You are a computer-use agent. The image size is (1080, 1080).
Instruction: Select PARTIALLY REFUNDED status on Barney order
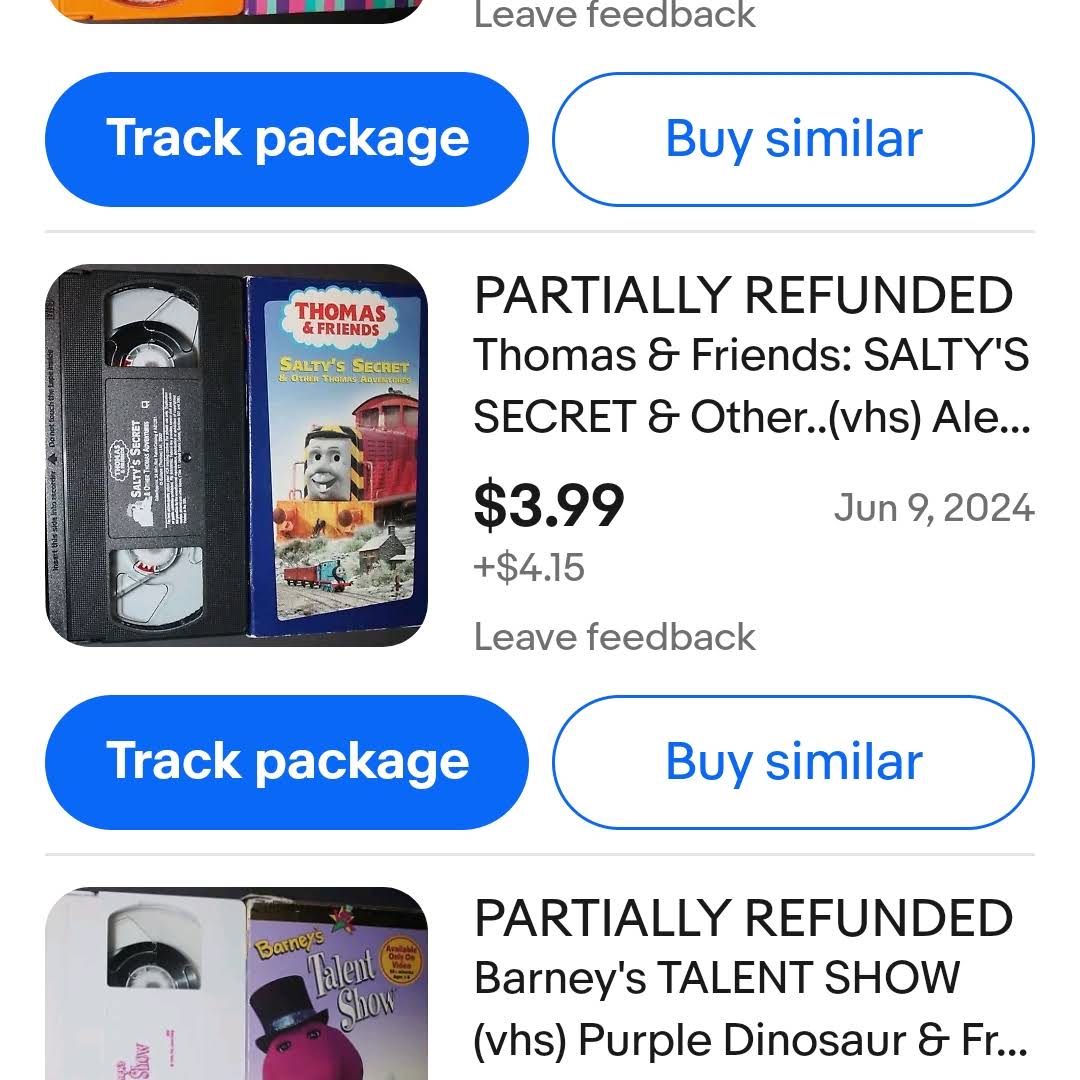pyautogui.click(x=743, y=918)
